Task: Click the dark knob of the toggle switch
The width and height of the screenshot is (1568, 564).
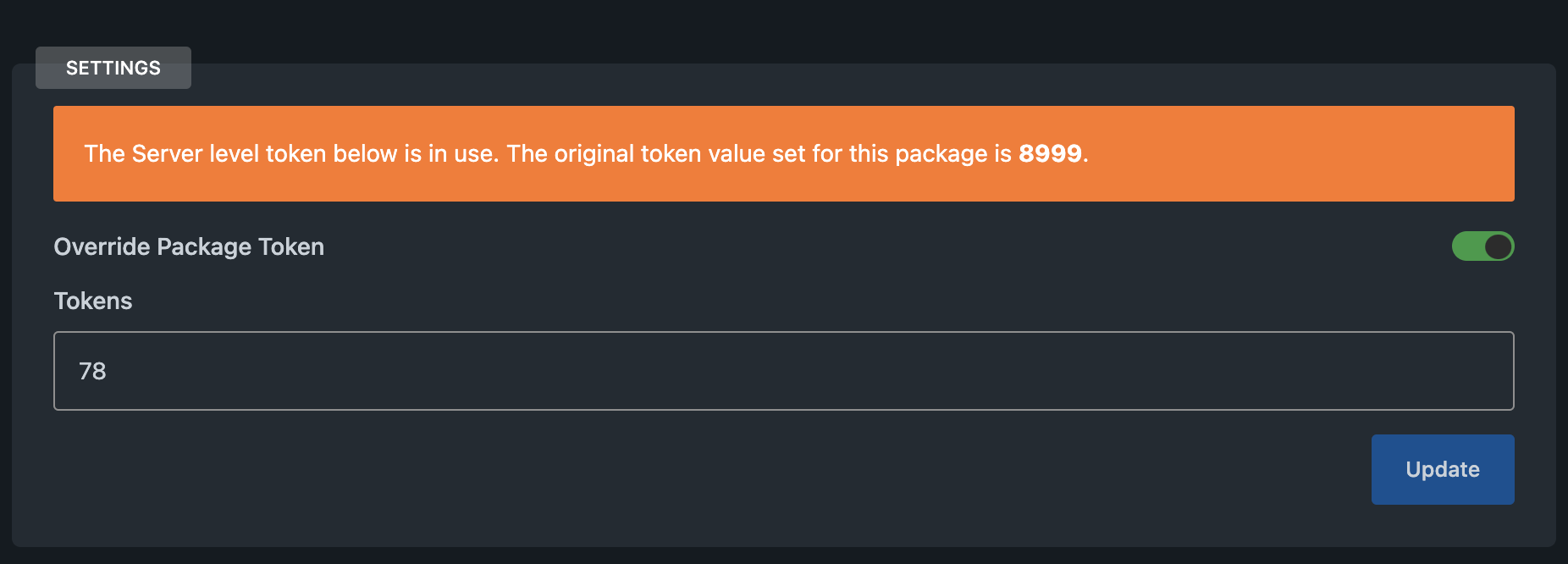Action: click(1498, 246)
